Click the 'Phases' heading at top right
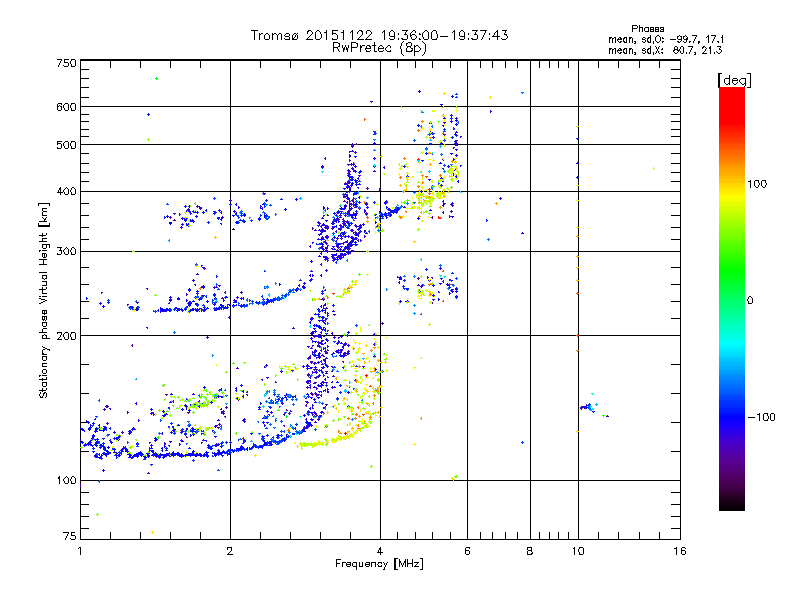This screenshot has height=600, width=800. point(647,29)
